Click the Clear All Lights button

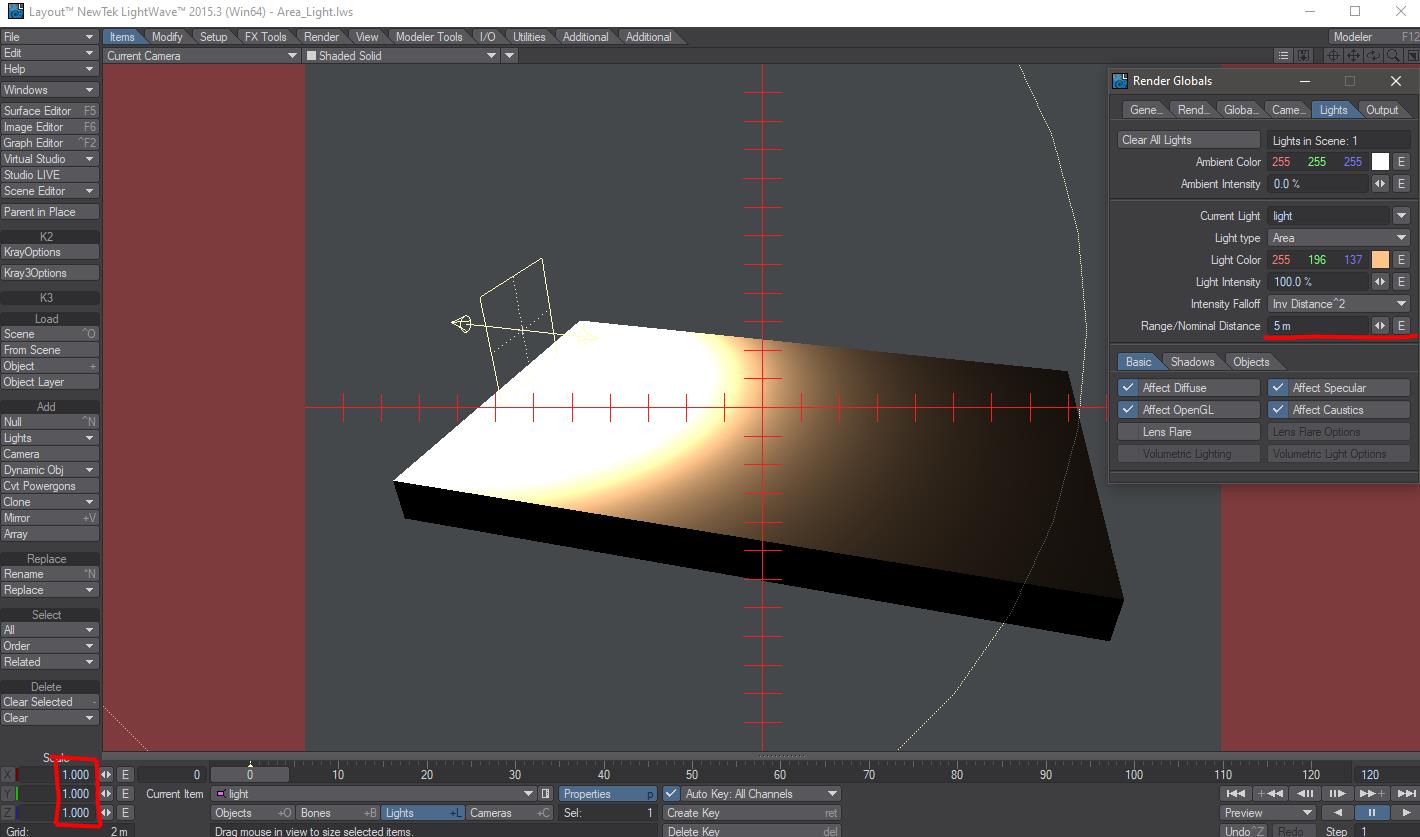pyautogui.click(x=1188, y=140)
